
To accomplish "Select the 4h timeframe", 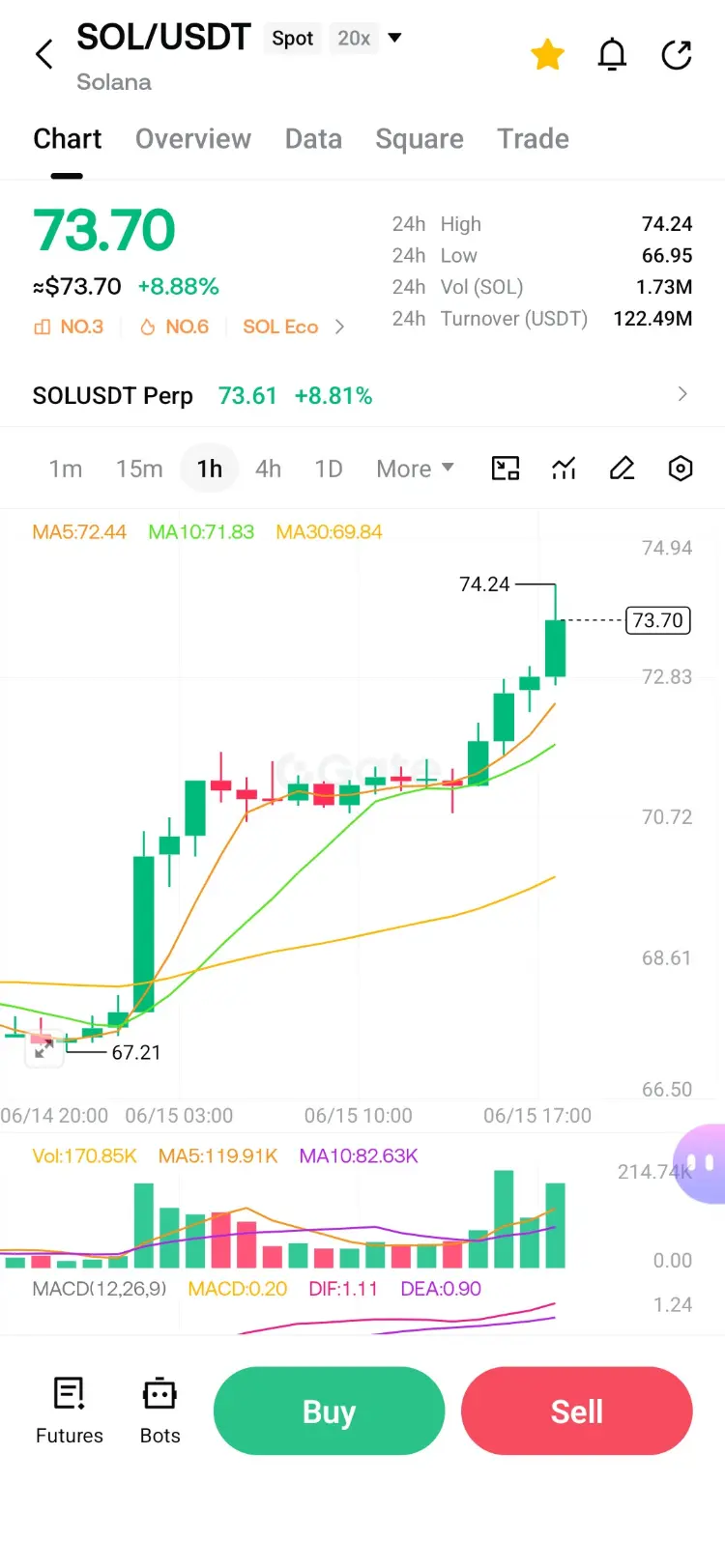I will [x=268, y=469].
